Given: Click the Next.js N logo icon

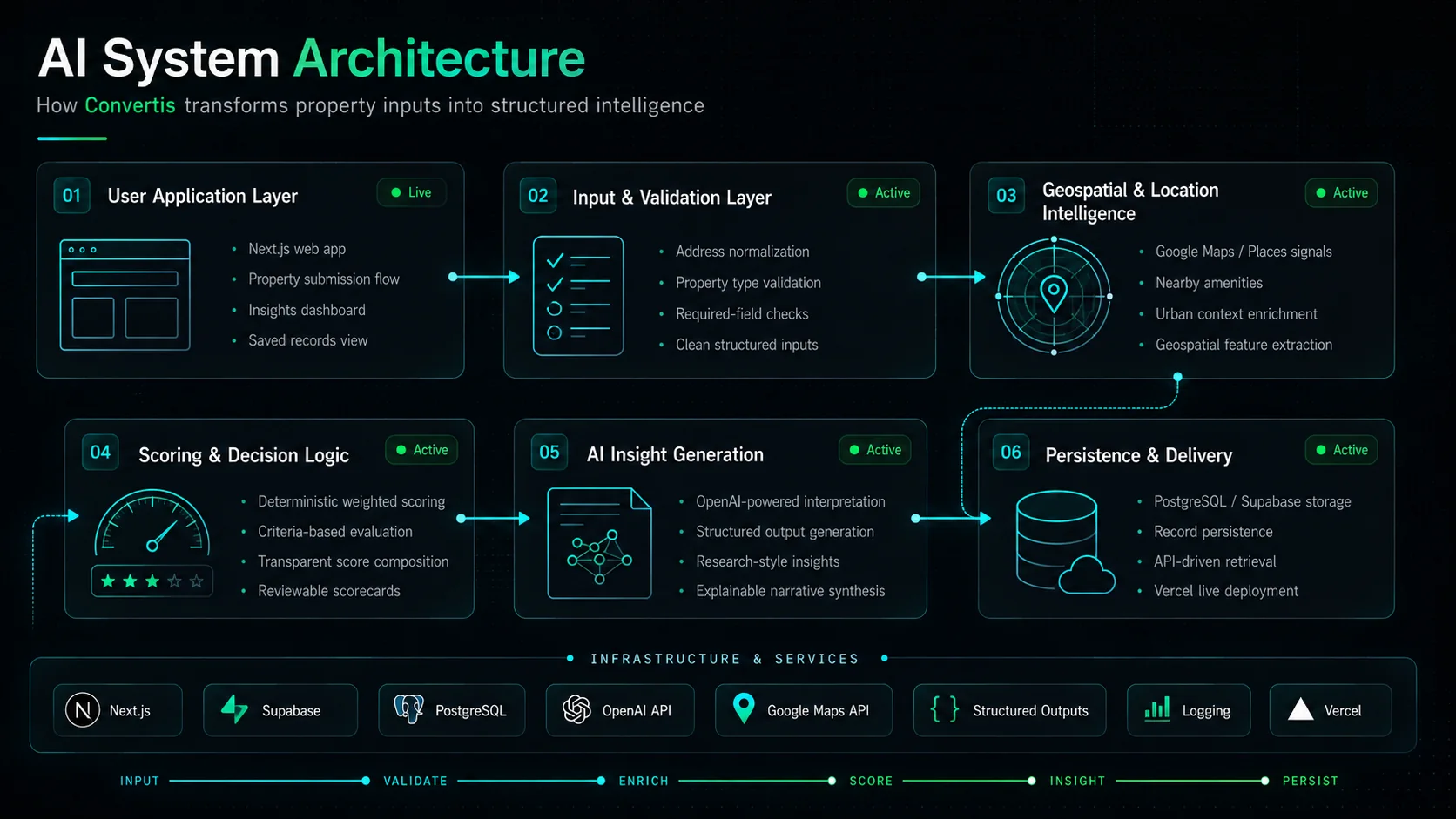Looking at the screenshot, I should 83,710.
